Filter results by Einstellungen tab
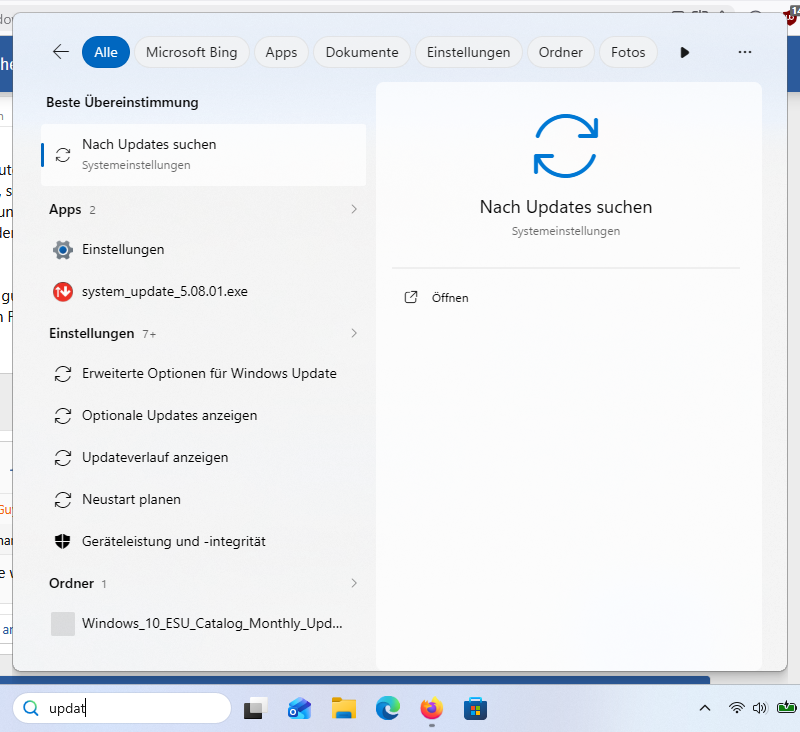The width and height of the screenshot is (800, 732). [x=468, y=52]
